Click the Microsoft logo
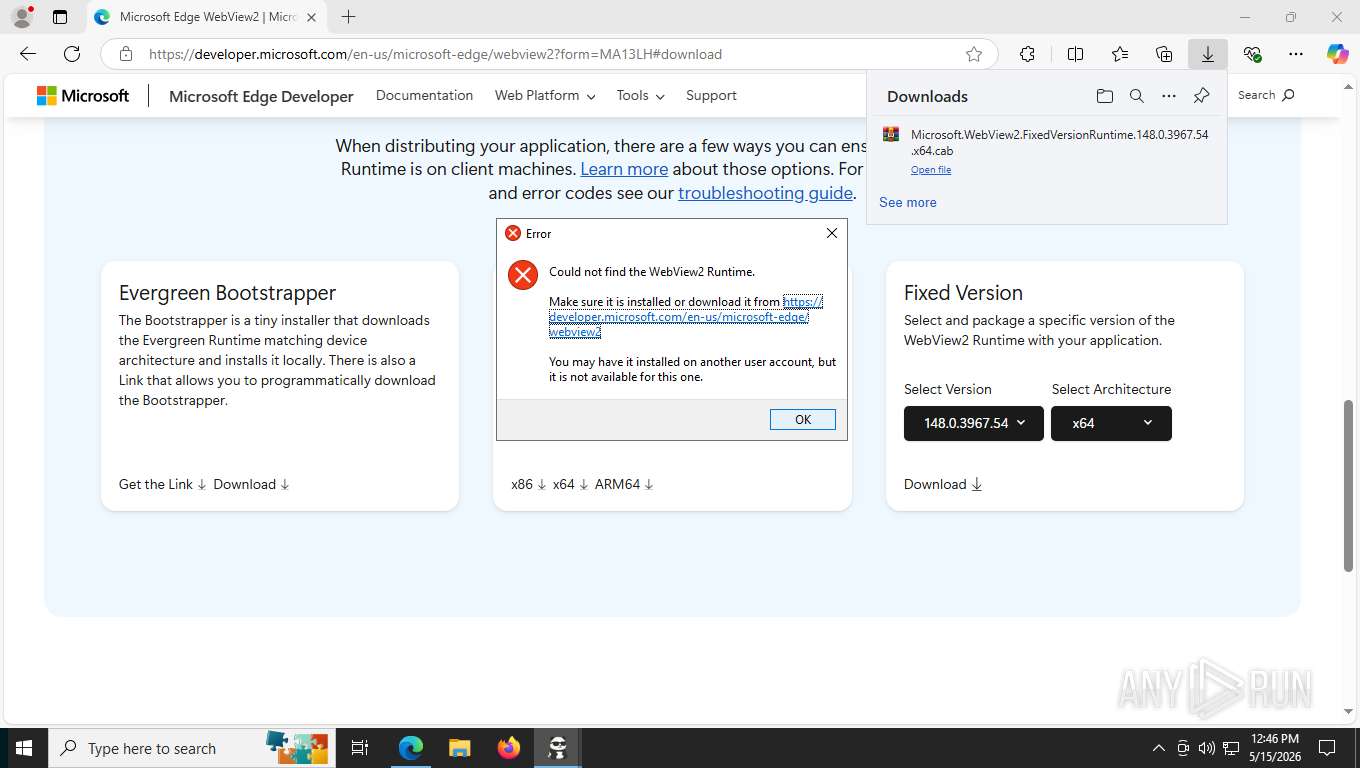 (x=83, y=96)
